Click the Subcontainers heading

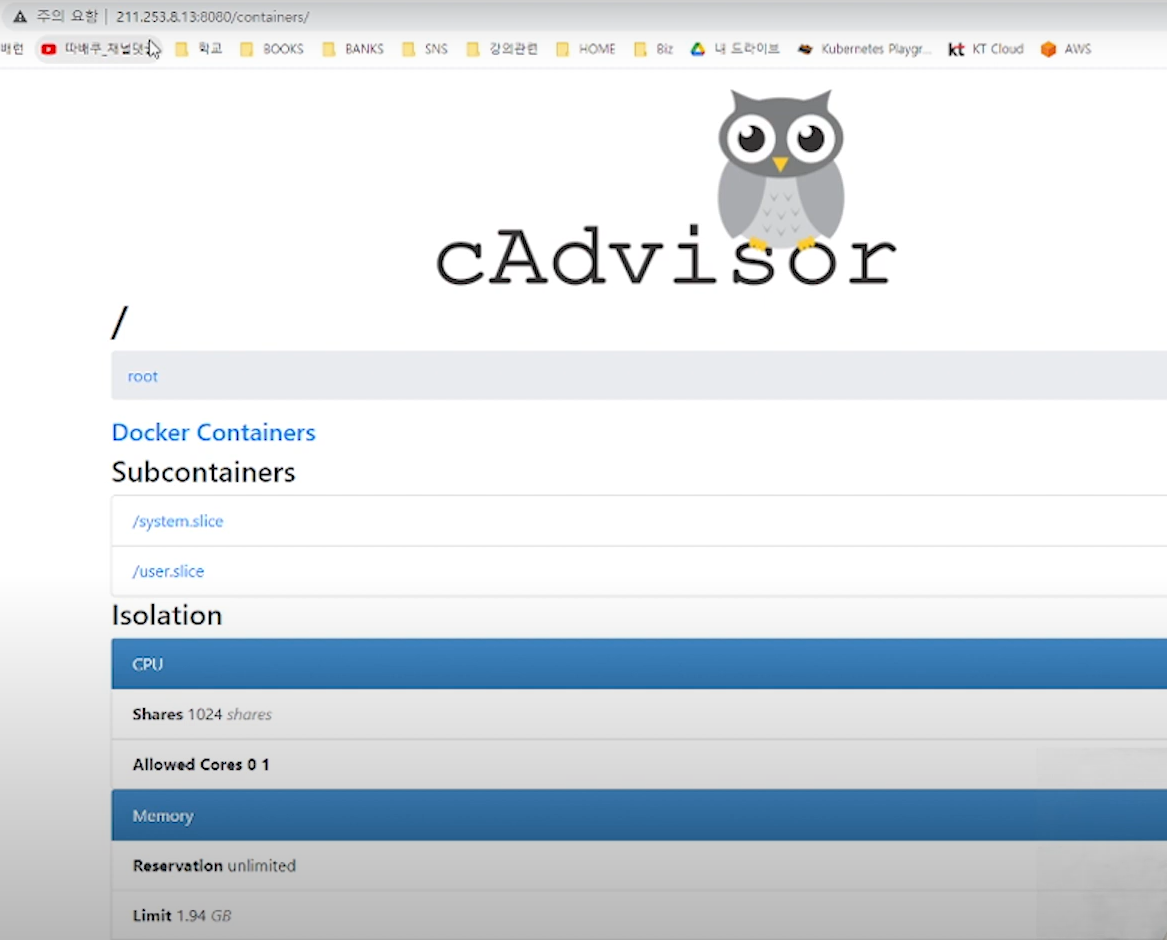203,473
